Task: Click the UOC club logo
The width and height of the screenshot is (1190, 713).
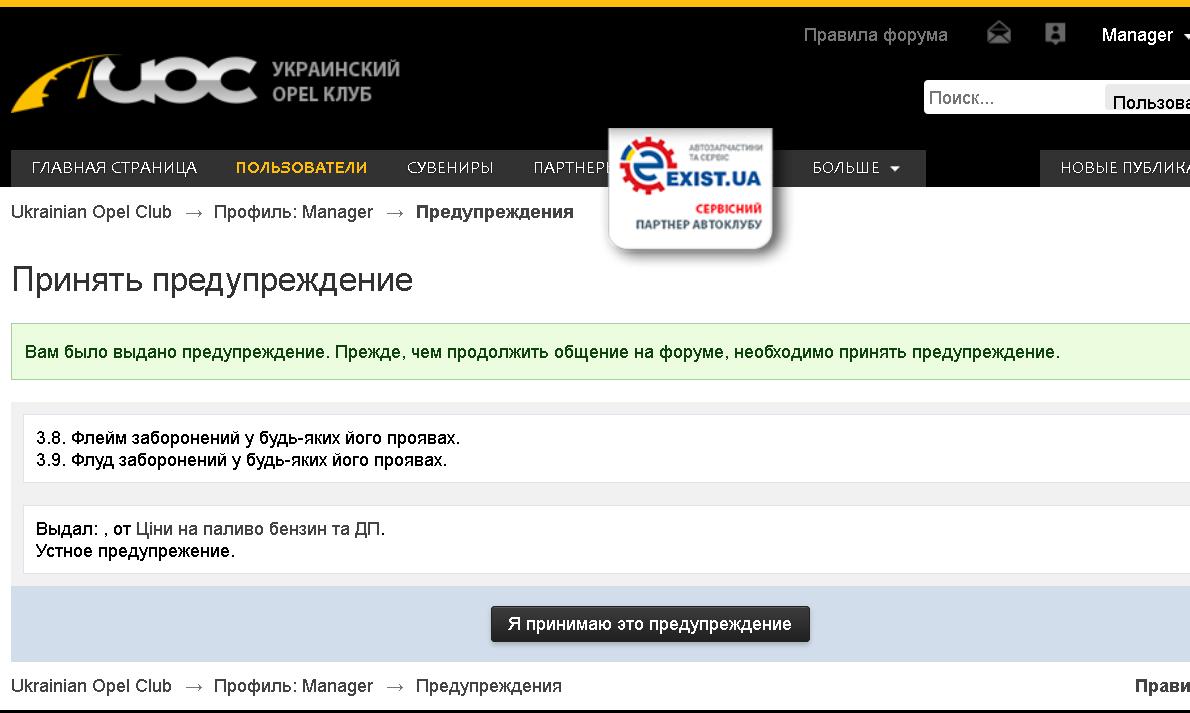Action: 134,83
